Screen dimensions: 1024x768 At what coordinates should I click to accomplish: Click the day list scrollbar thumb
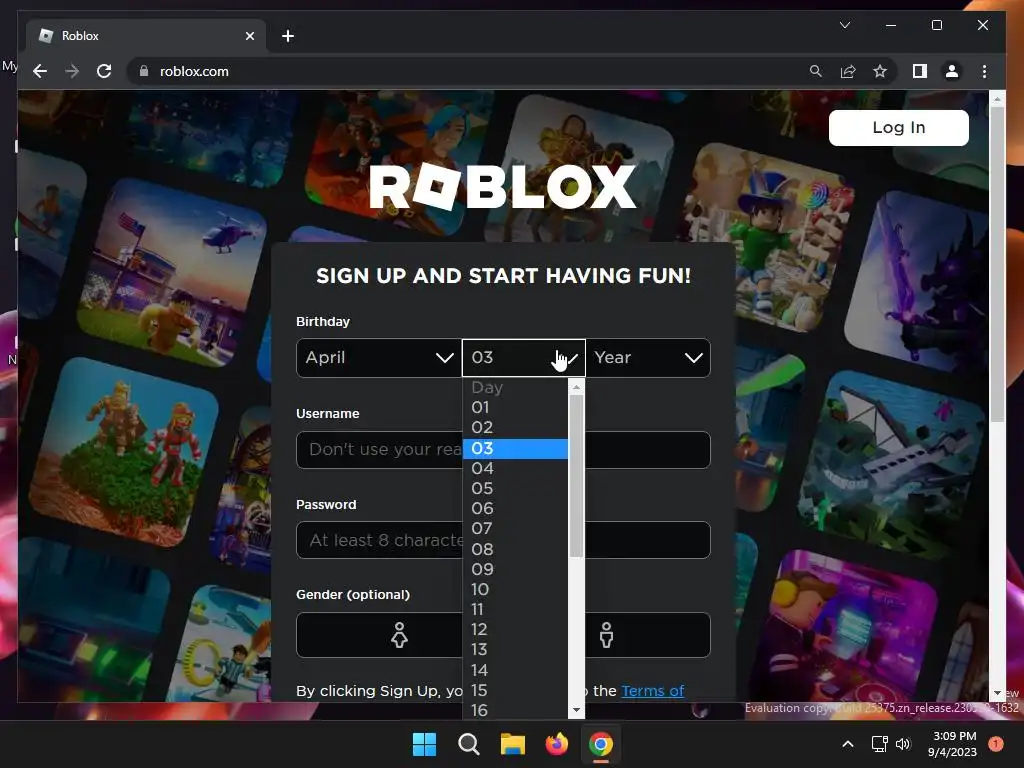576,476
